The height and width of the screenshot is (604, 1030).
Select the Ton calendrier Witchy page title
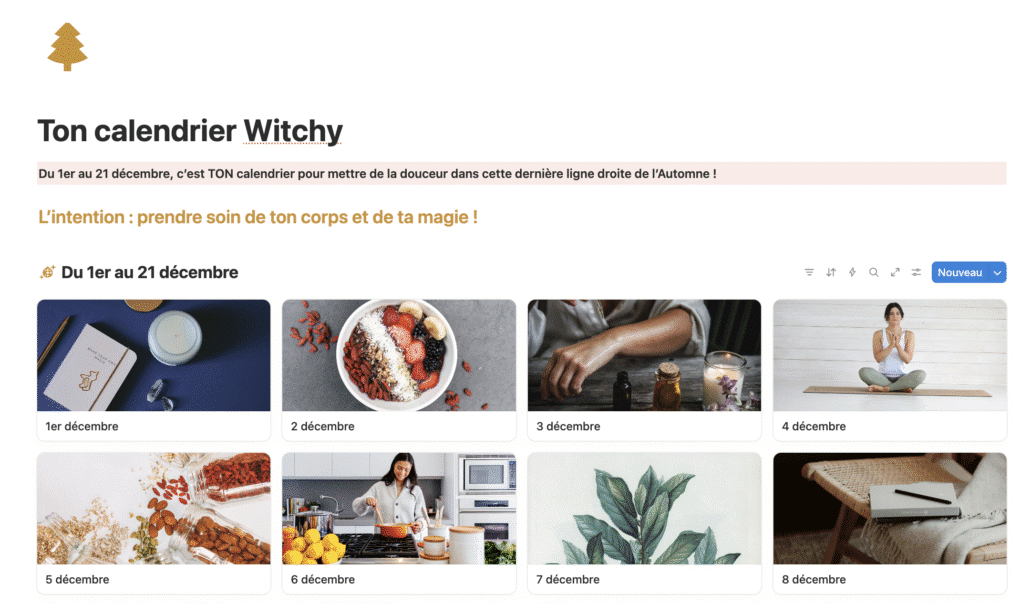[190, 131]
